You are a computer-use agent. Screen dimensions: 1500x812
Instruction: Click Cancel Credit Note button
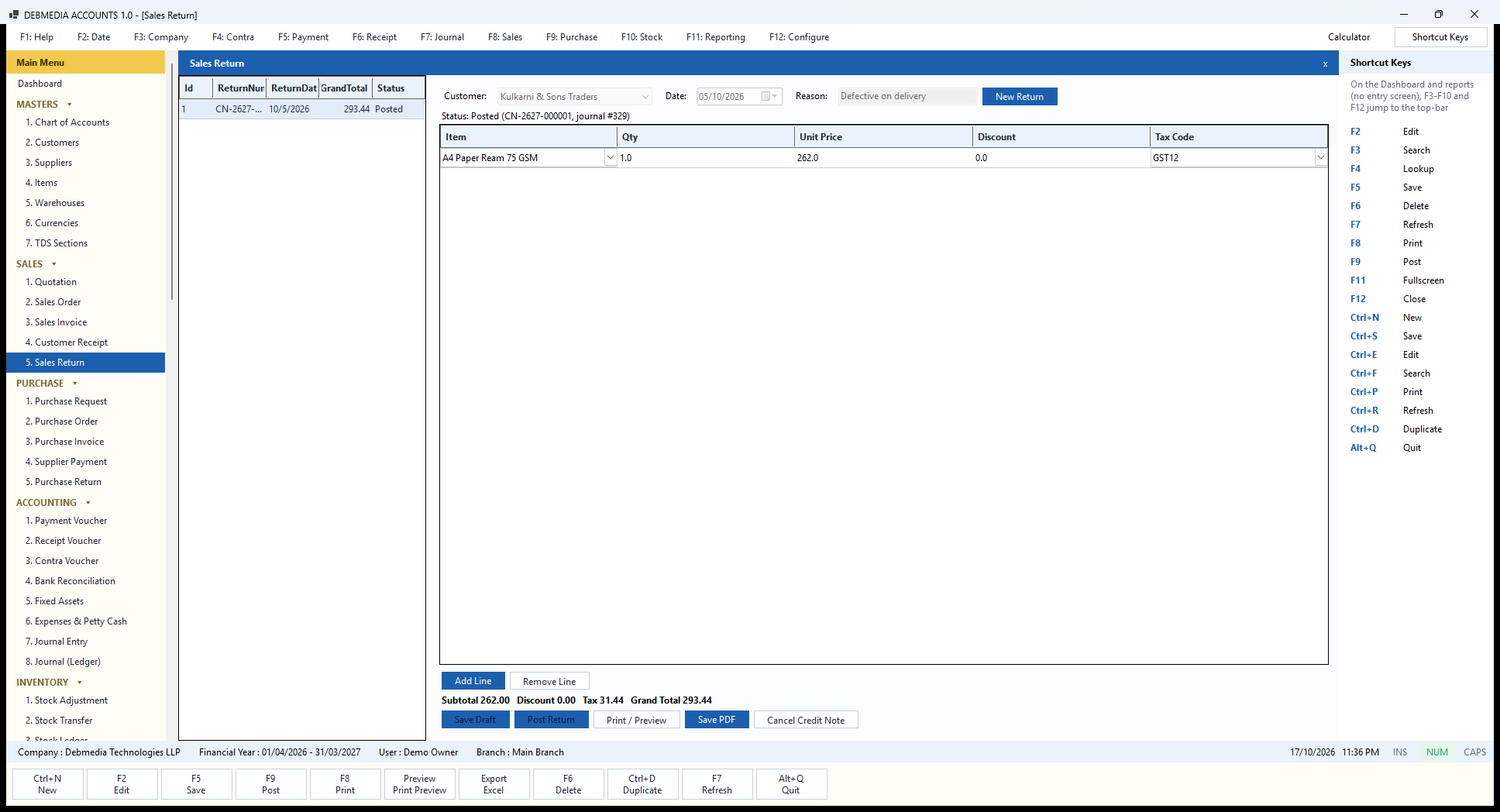click(806, 720)
